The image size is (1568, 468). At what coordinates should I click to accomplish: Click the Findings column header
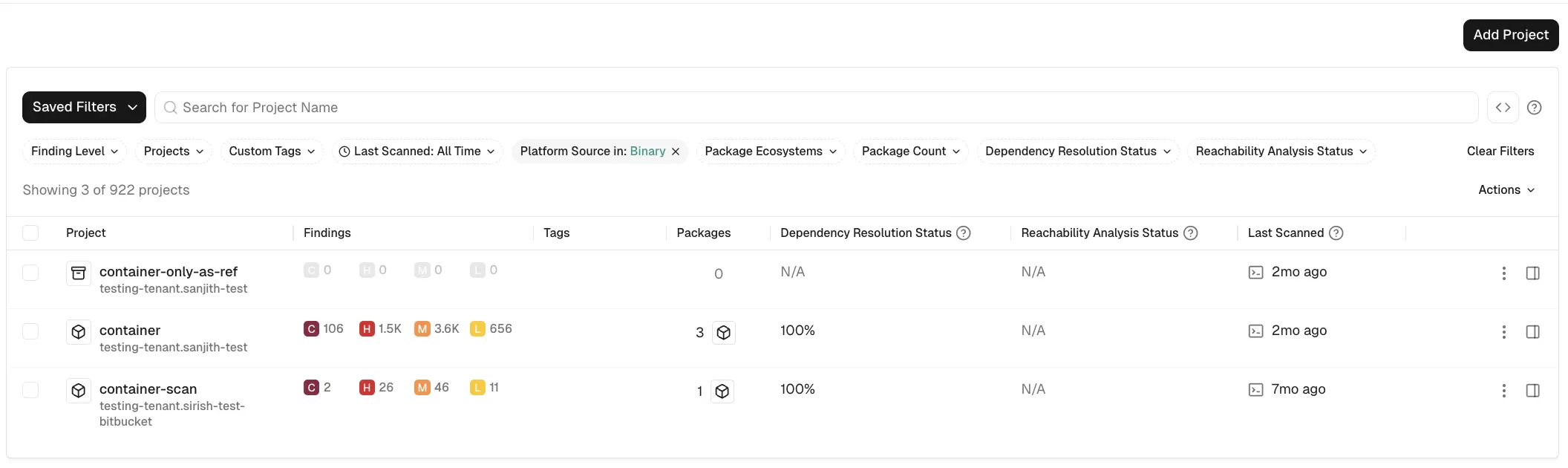point(327,233)
